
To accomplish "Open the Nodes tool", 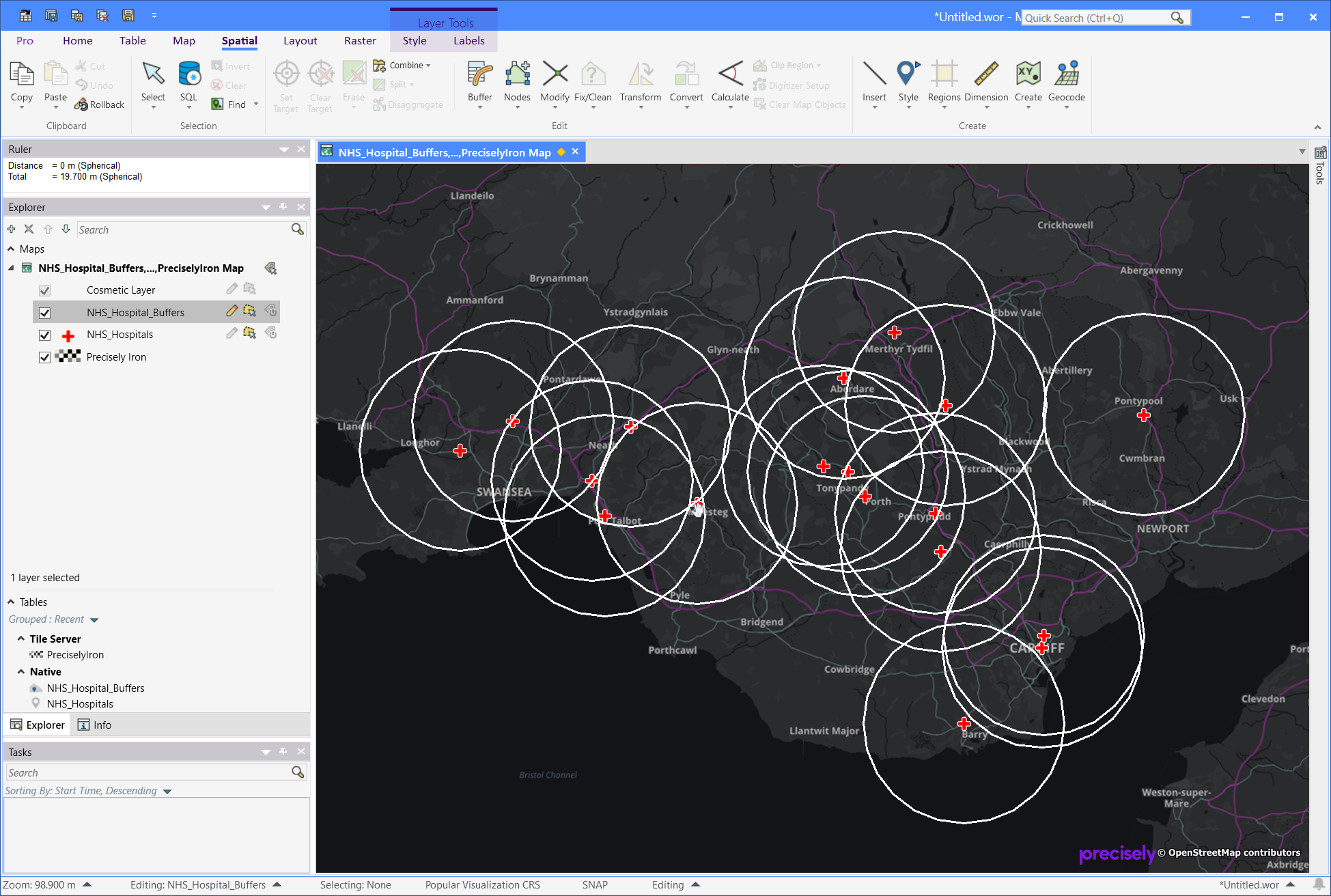I will [x=517, y=82].
